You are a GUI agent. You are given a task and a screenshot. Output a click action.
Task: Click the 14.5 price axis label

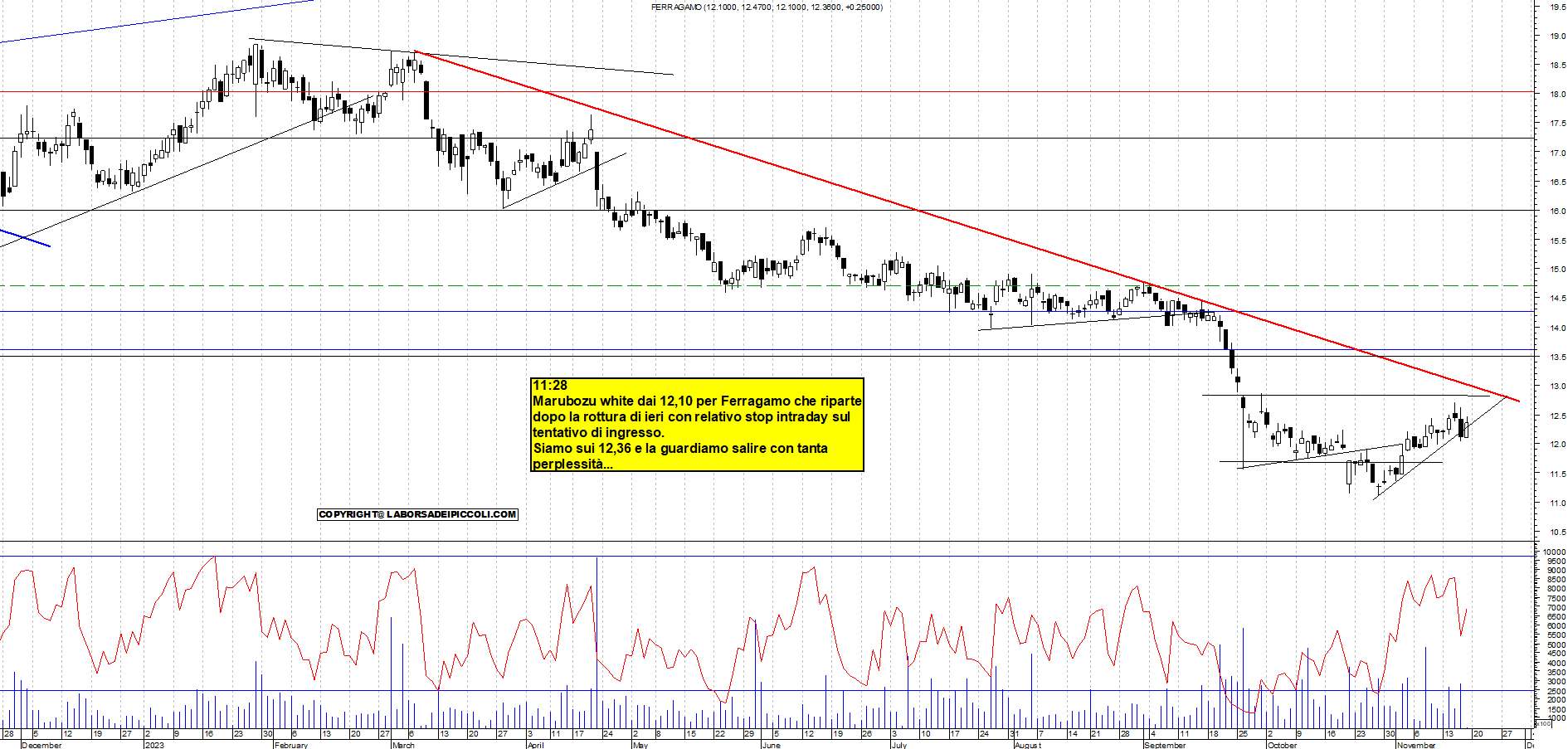point(1557,298)
